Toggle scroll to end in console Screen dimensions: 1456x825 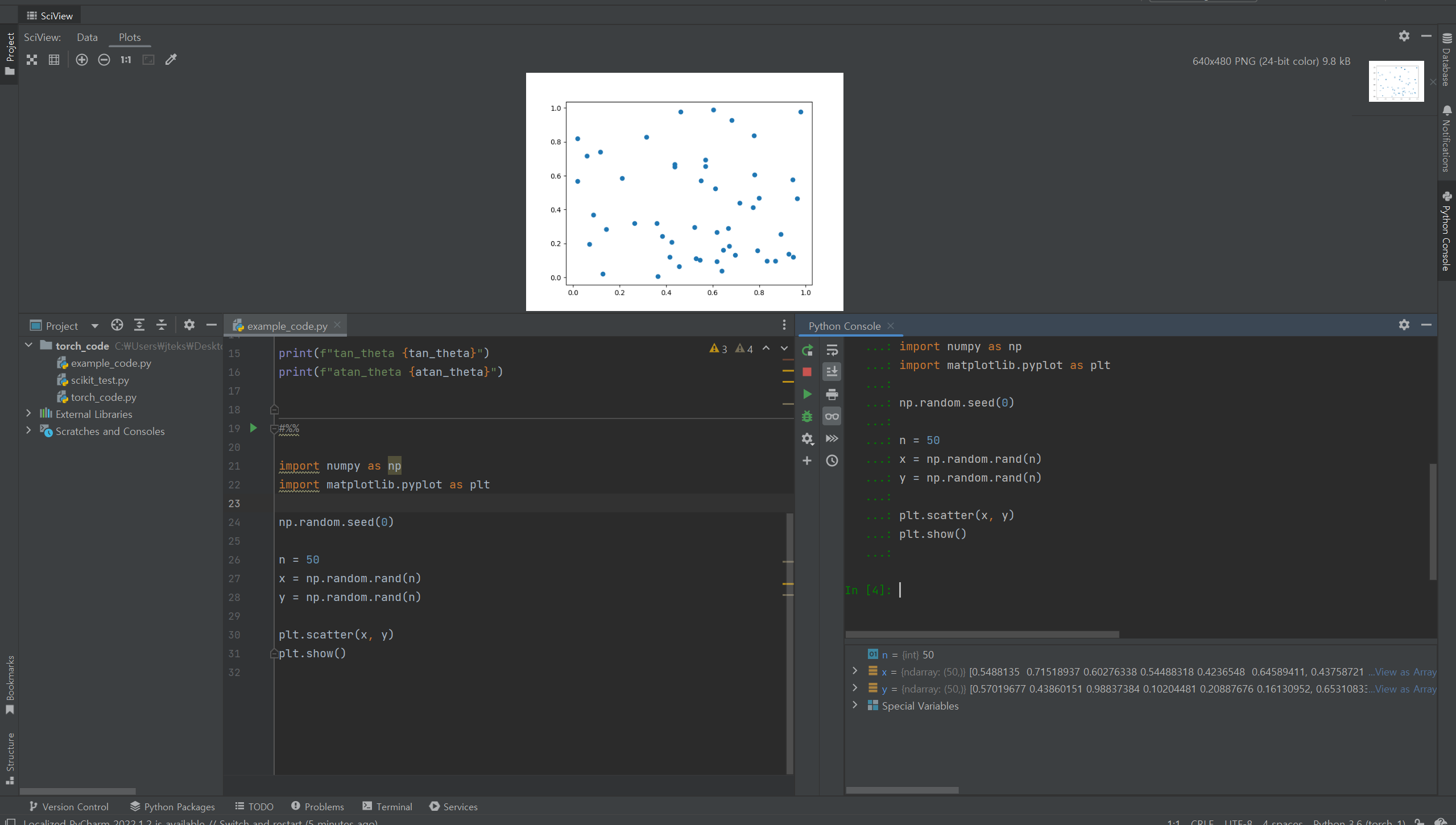(x=832, y=372)
